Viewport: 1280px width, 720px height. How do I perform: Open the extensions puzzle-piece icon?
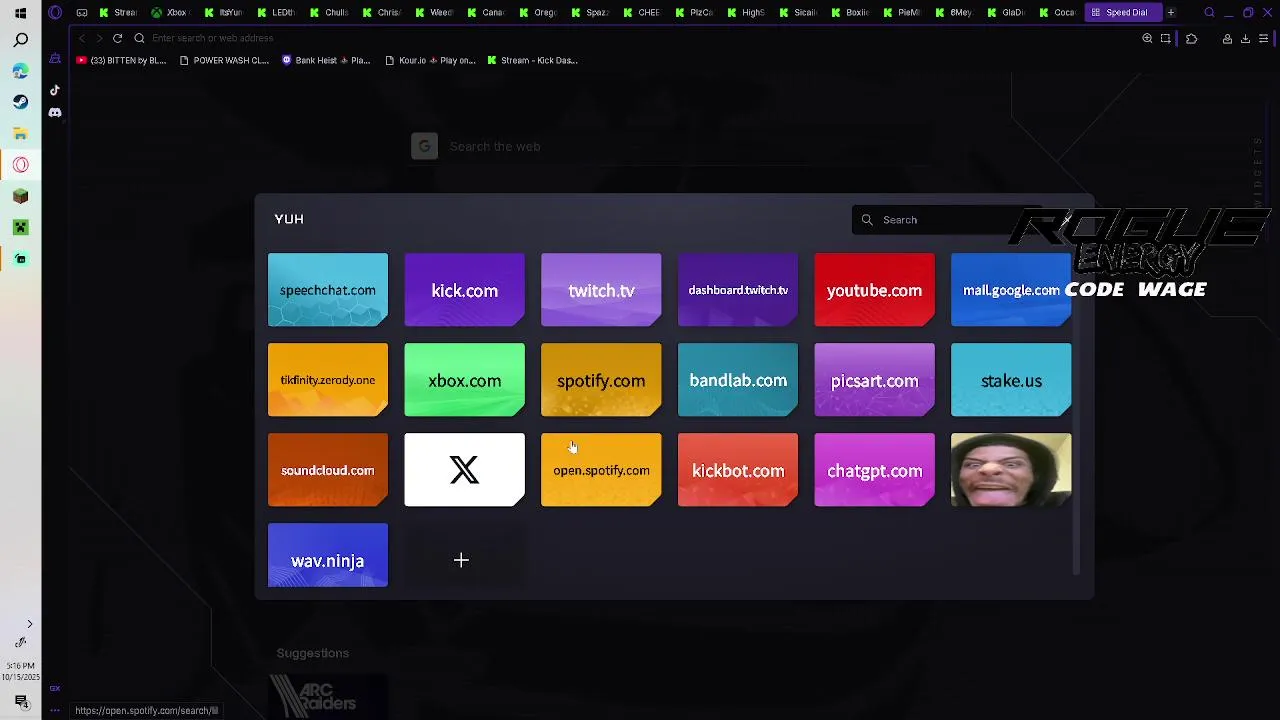pos(1191,38)
